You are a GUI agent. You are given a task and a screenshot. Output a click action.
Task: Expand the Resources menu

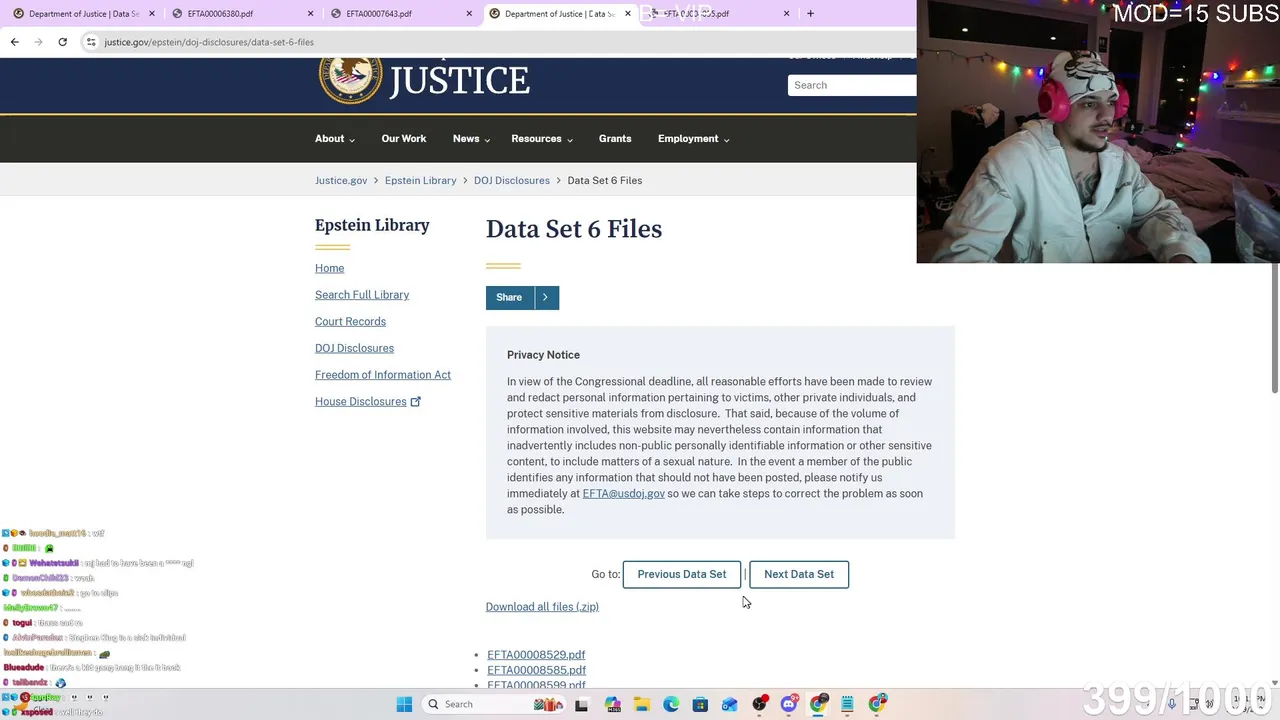click(x=542, y=139)
